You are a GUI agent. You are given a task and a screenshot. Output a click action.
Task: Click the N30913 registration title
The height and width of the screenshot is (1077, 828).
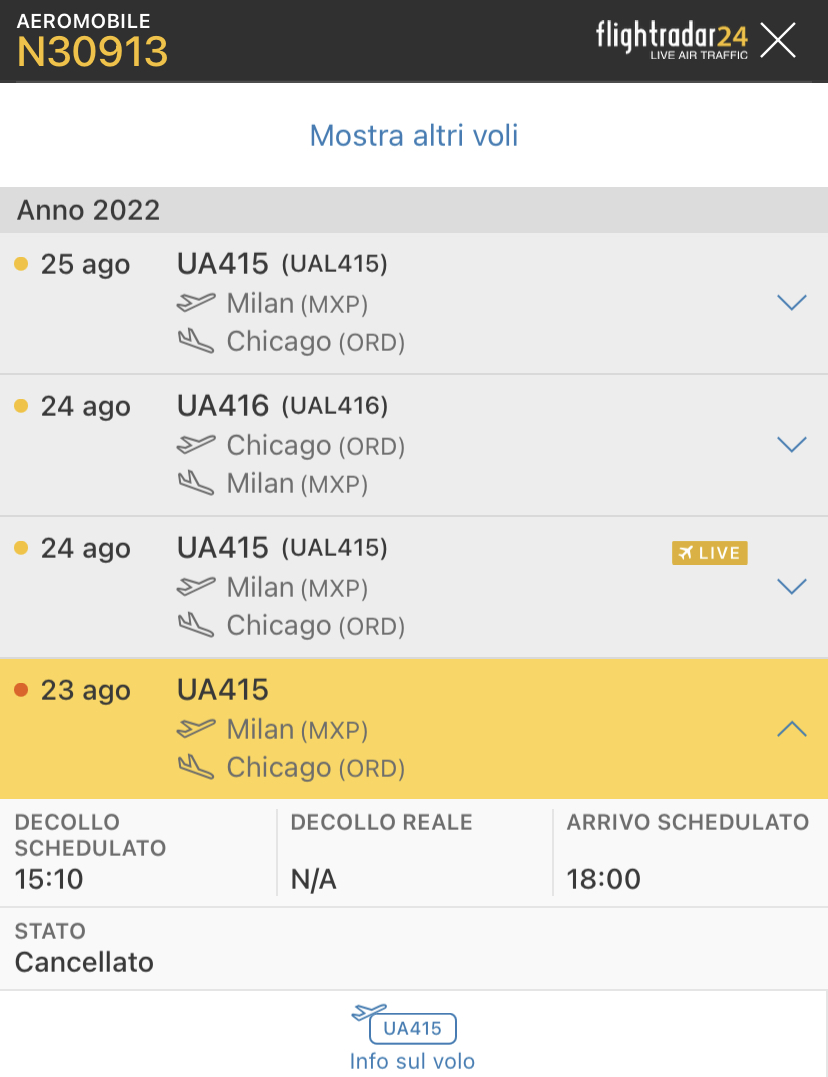point(92,52)
